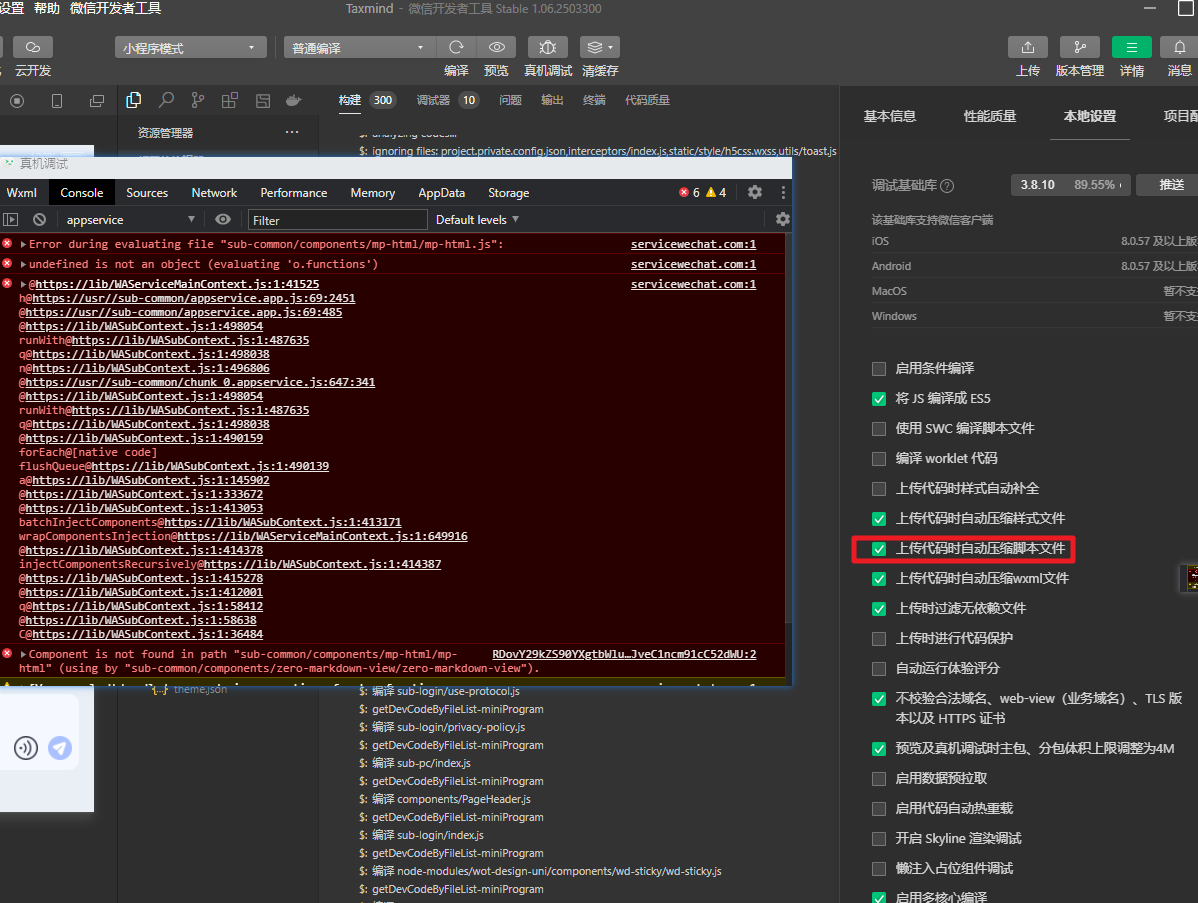1198x903 pixels.
Task: Collapse the WAServiceMainContext stack trace error
Action: click(24, 284)
